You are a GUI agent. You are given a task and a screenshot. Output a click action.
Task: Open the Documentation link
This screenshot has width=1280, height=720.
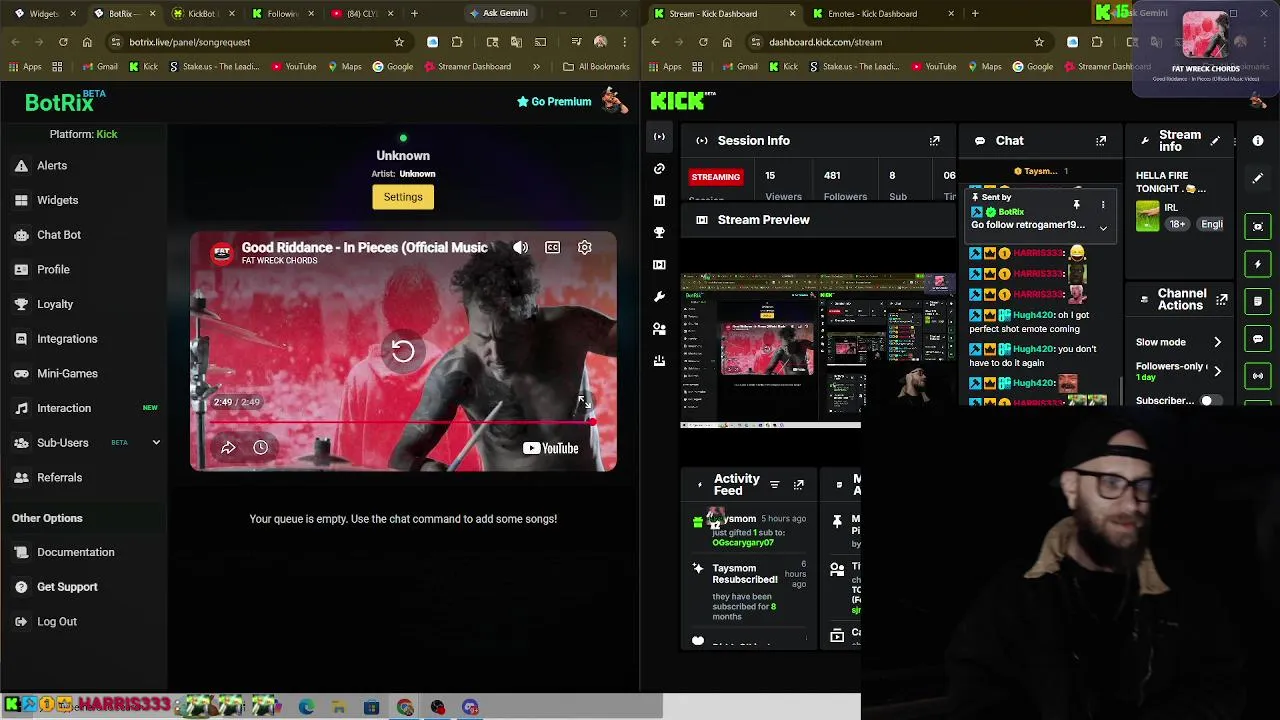tap(75, 552)
